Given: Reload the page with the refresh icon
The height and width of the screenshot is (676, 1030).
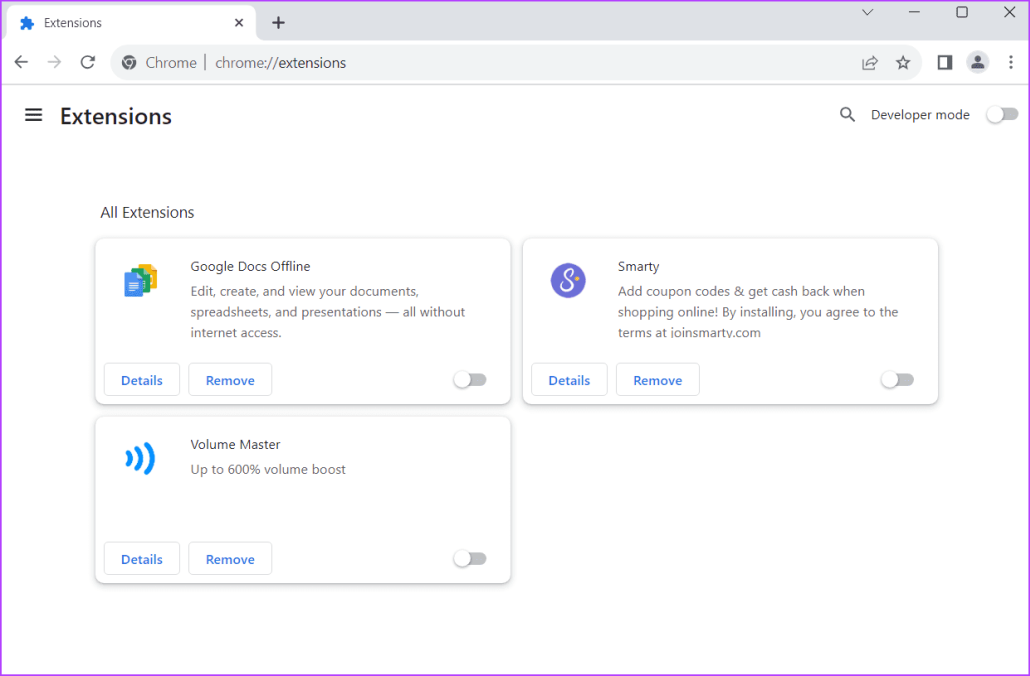Looking at the screenshot, I should 87,62.
